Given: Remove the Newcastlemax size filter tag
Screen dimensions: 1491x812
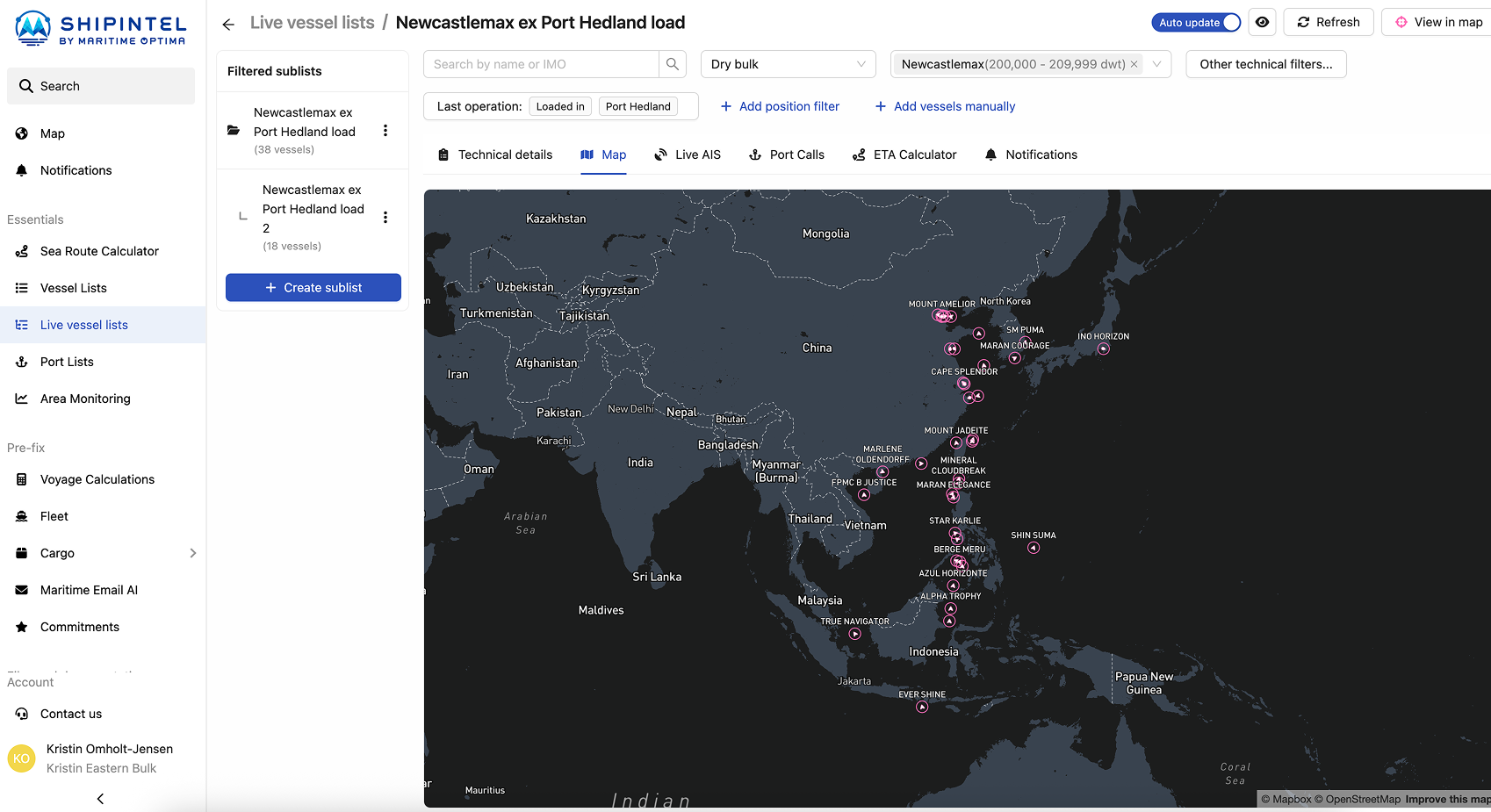Looking at the screenshot, I should [x=1134, y=64].
